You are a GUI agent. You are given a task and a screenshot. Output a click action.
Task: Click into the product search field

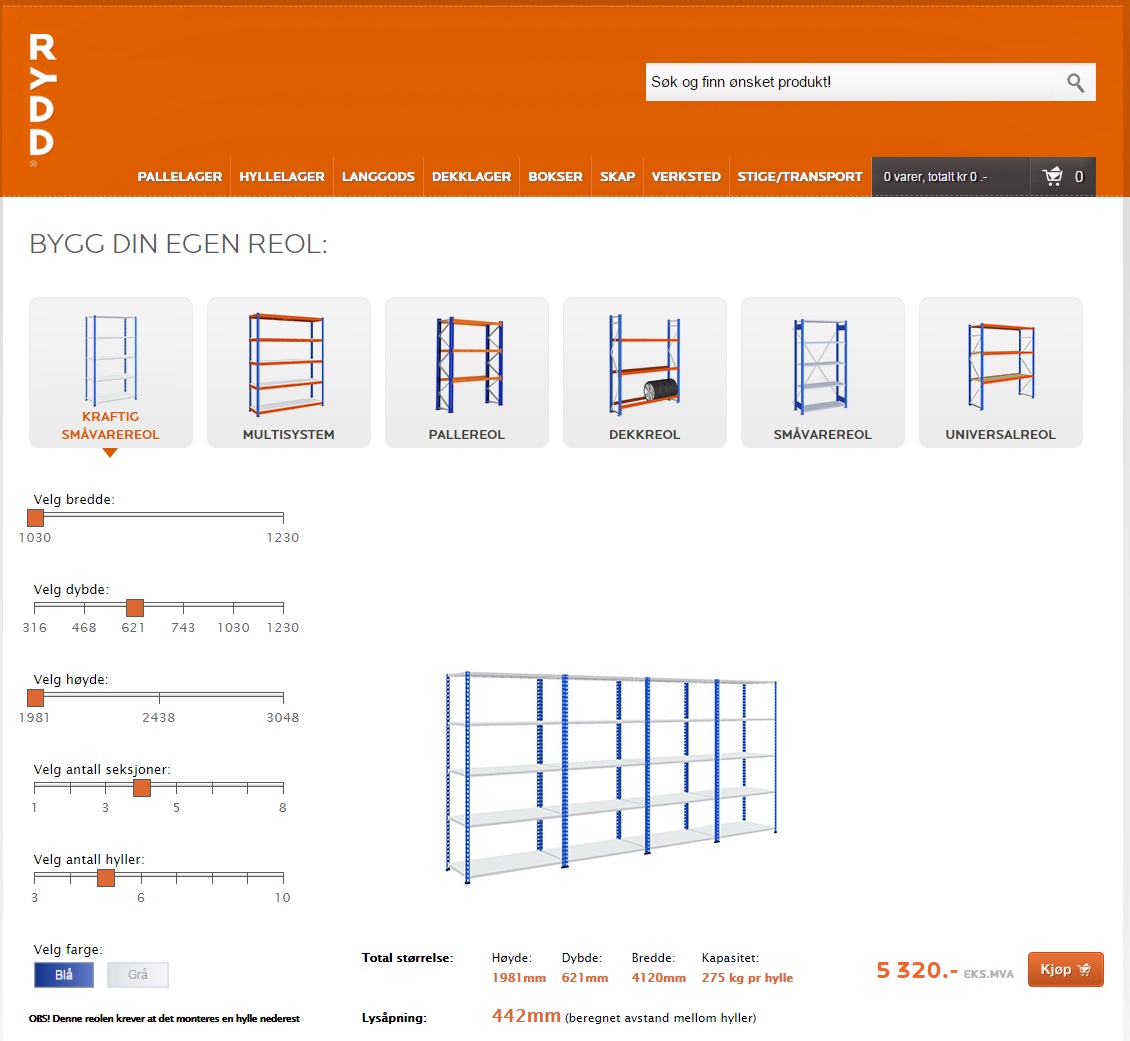(850, 82)
